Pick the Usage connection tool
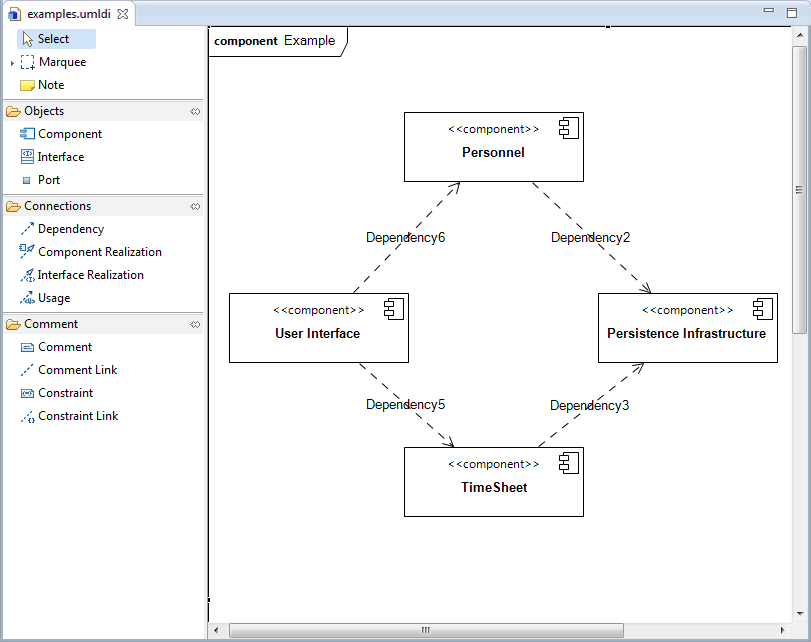 (x=53, y=298)
